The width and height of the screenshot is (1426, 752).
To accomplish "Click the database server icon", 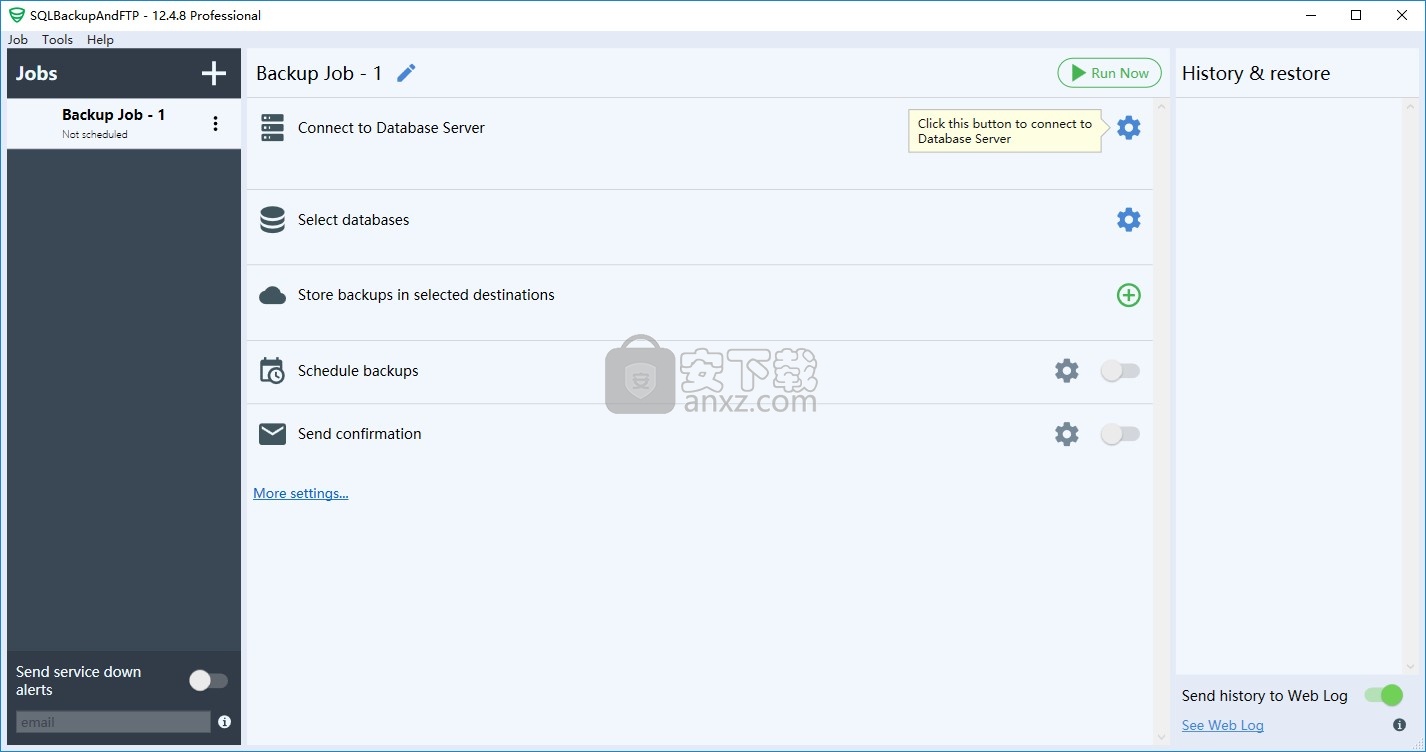I will (x=273, y=128).
